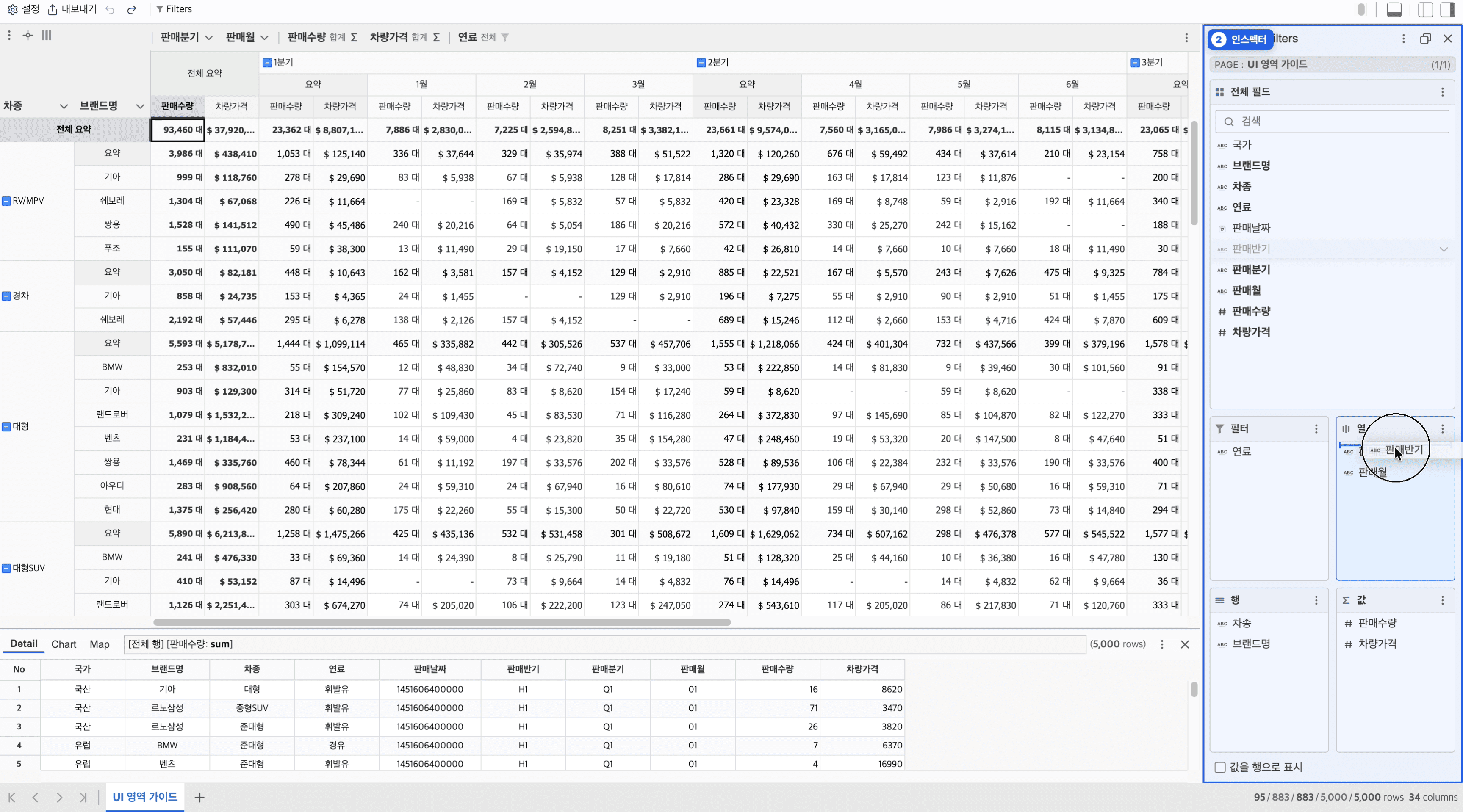Open the 전체 필드 section options menu
The height and width of the screenshot is (812, 1463).
(1443, 92)
